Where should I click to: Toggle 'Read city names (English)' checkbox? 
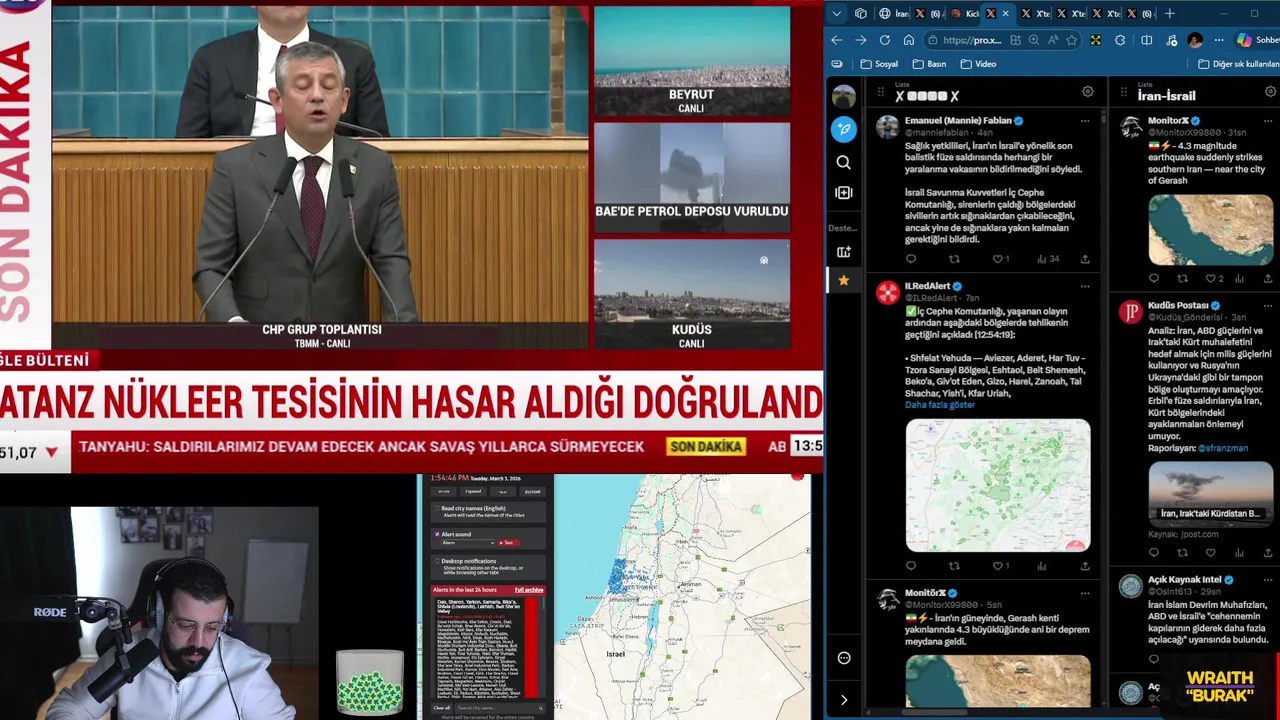436,509
